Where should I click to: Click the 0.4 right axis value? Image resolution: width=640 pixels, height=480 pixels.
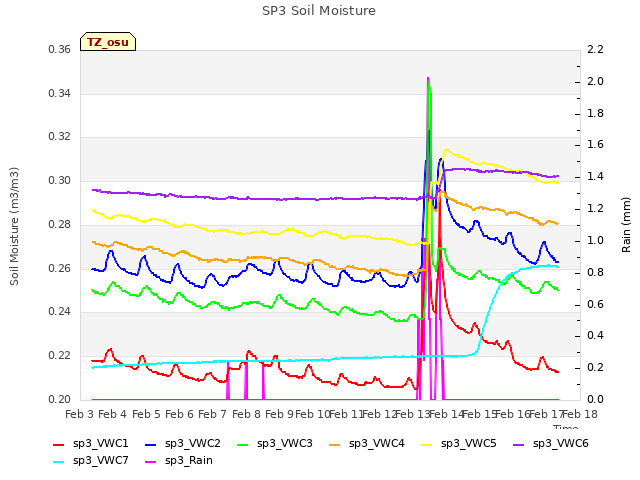pos(595,336)
